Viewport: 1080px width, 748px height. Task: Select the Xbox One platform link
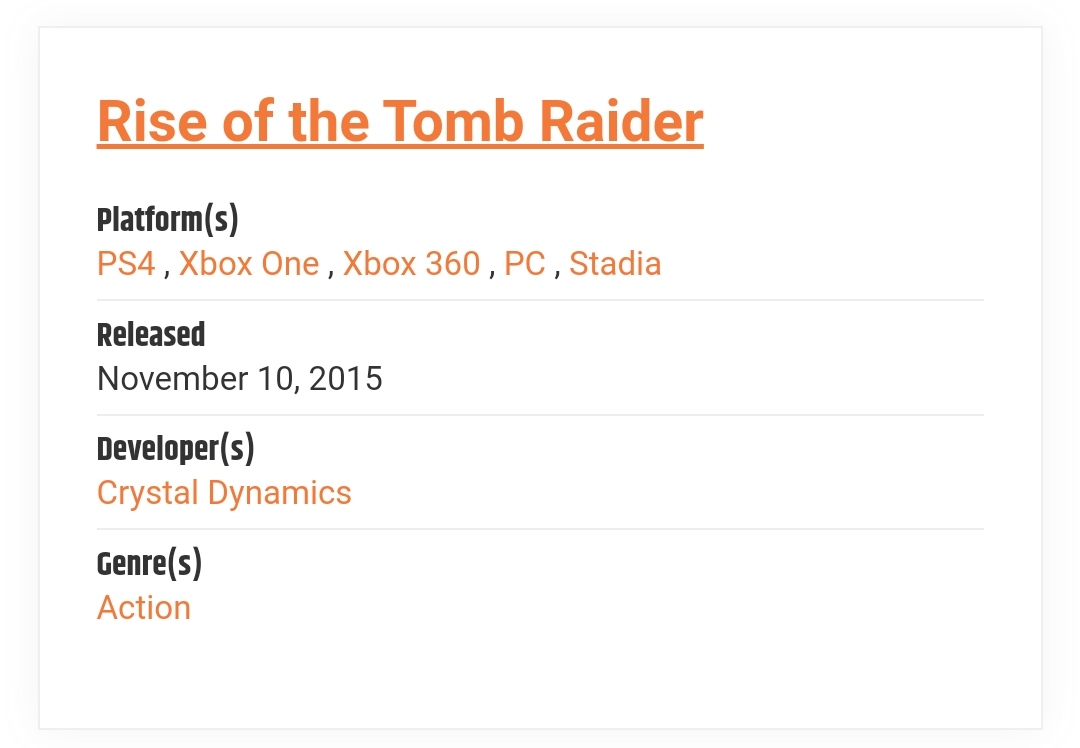249,264
